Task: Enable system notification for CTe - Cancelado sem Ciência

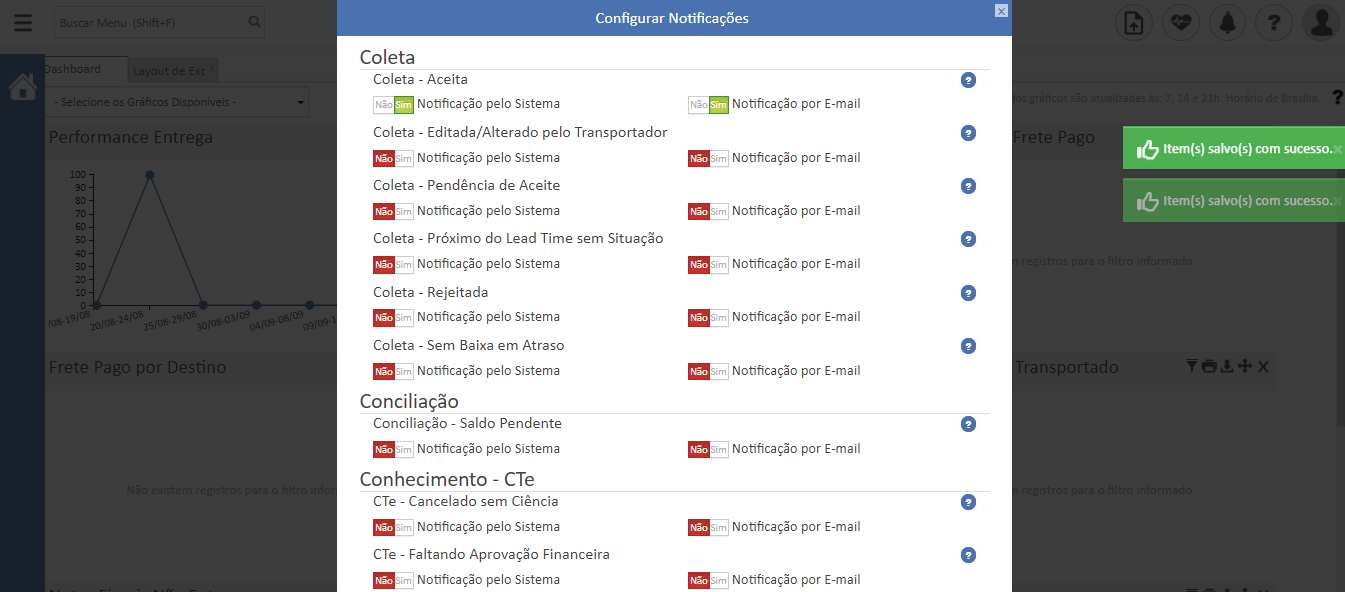Action: coord(406,526)
